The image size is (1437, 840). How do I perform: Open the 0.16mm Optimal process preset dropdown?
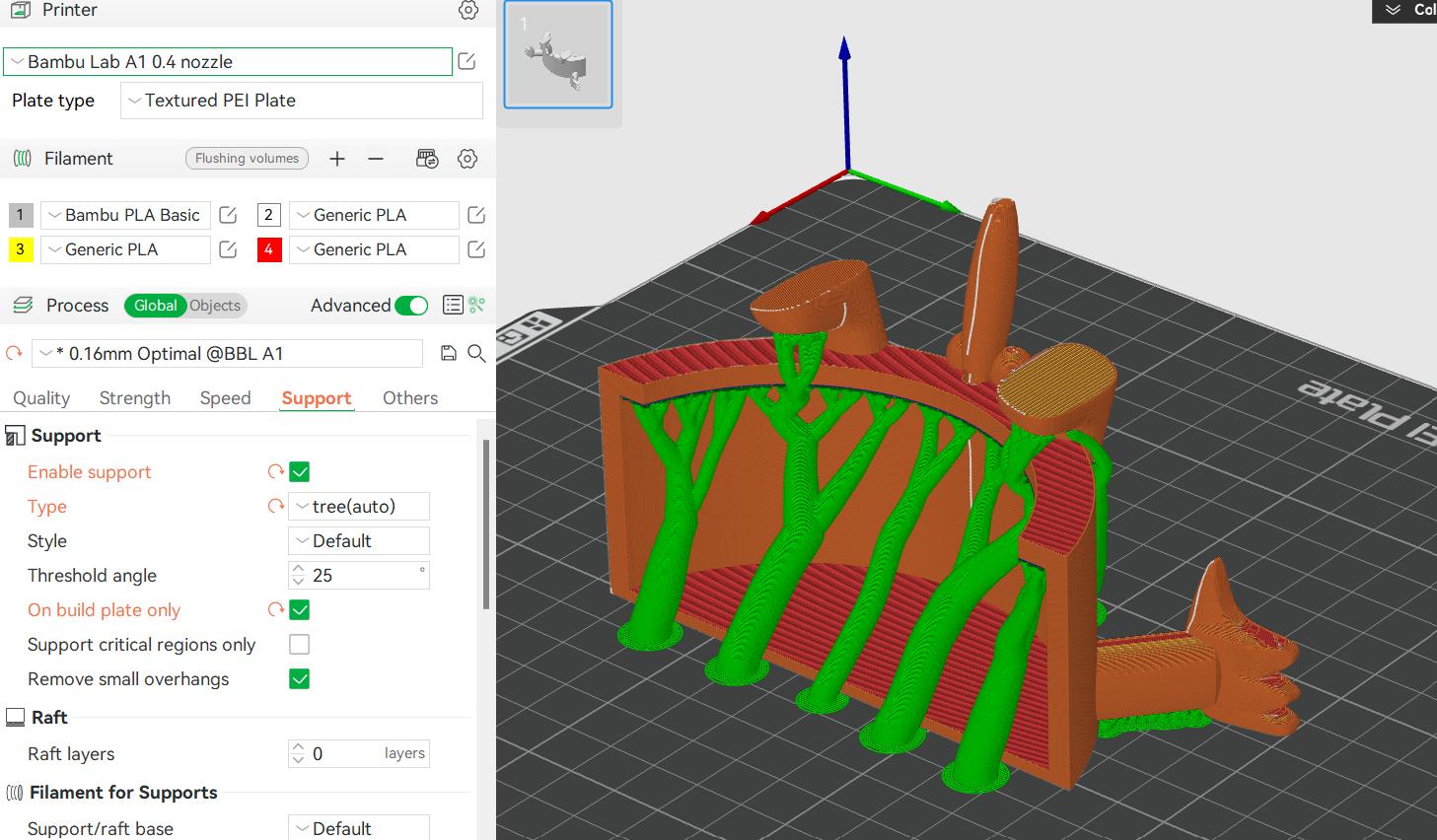pyautogui.click(x=227, y=354)
